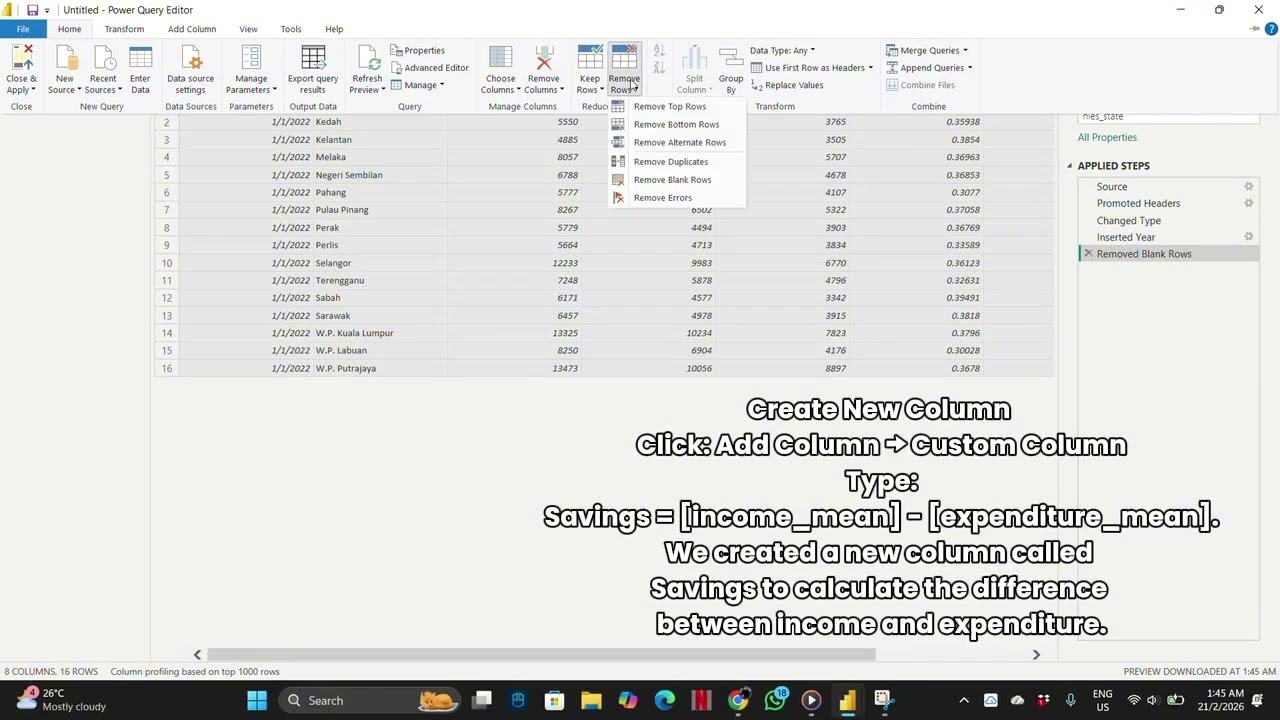Sort ascending with the A-Z icon
Viewport: 1280px width, 720px height.
pyautogui.click(x=659, y=50)
